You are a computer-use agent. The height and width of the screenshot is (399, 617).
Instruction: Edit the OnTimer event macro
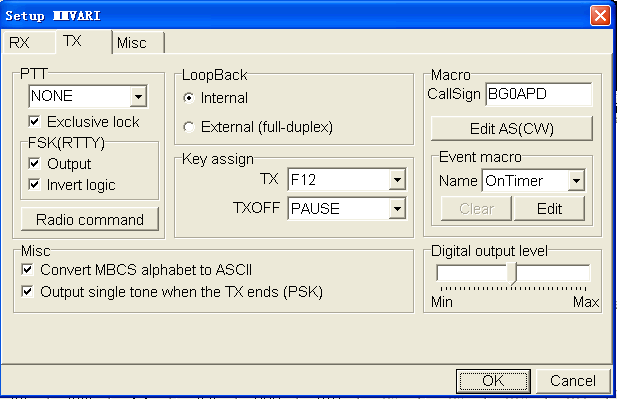(x=549, y=209)
